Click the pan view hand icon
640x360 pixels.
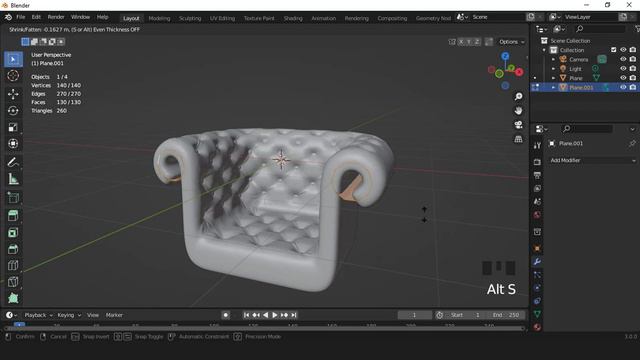tap(518, 111)
